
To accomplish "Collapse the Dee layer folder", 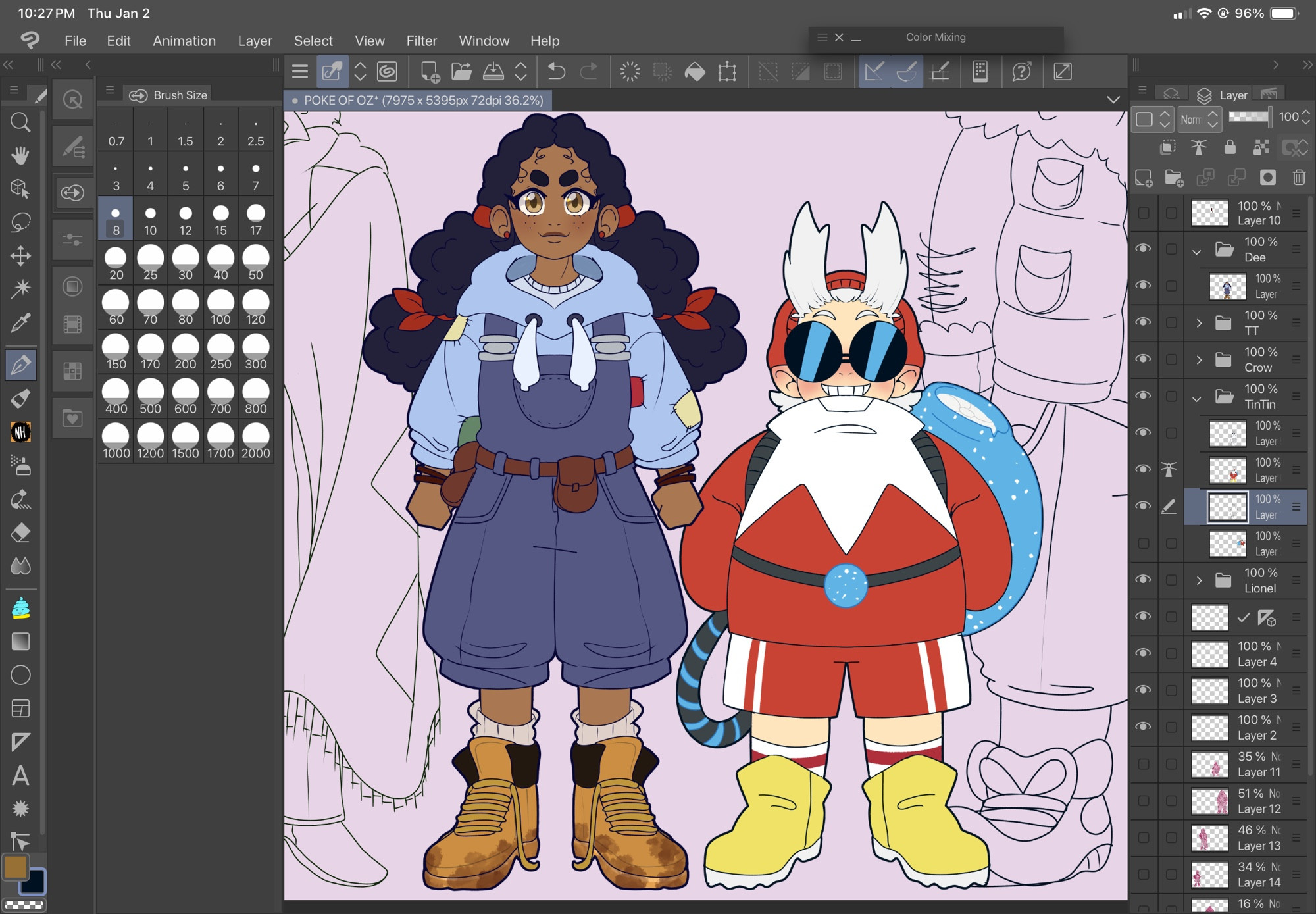I will (x=1197, y=251).
